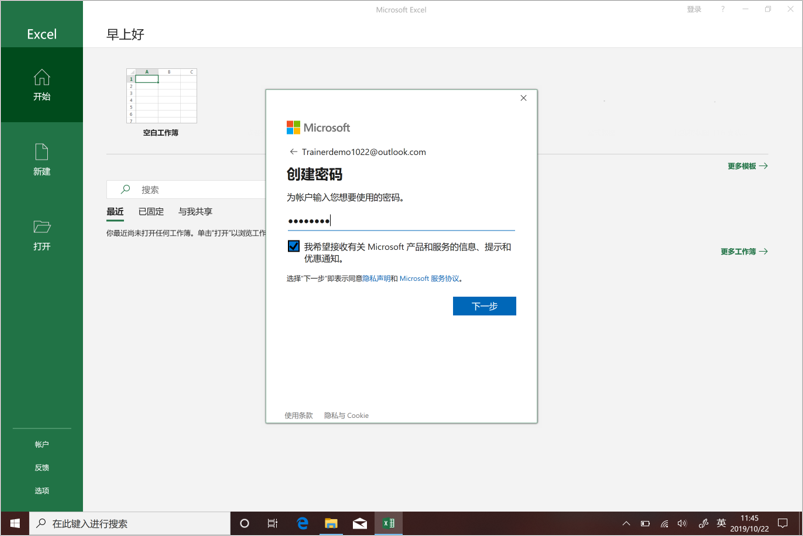Open File Explorer from taskbar
This screenshot has width=803, height=536.
331,523
